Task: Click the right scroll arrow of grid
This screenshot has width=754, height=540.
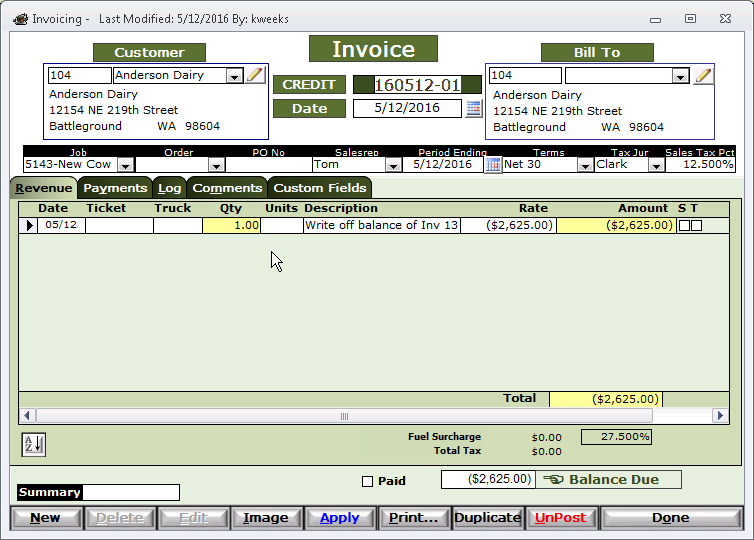Action: tap(720, 415)
